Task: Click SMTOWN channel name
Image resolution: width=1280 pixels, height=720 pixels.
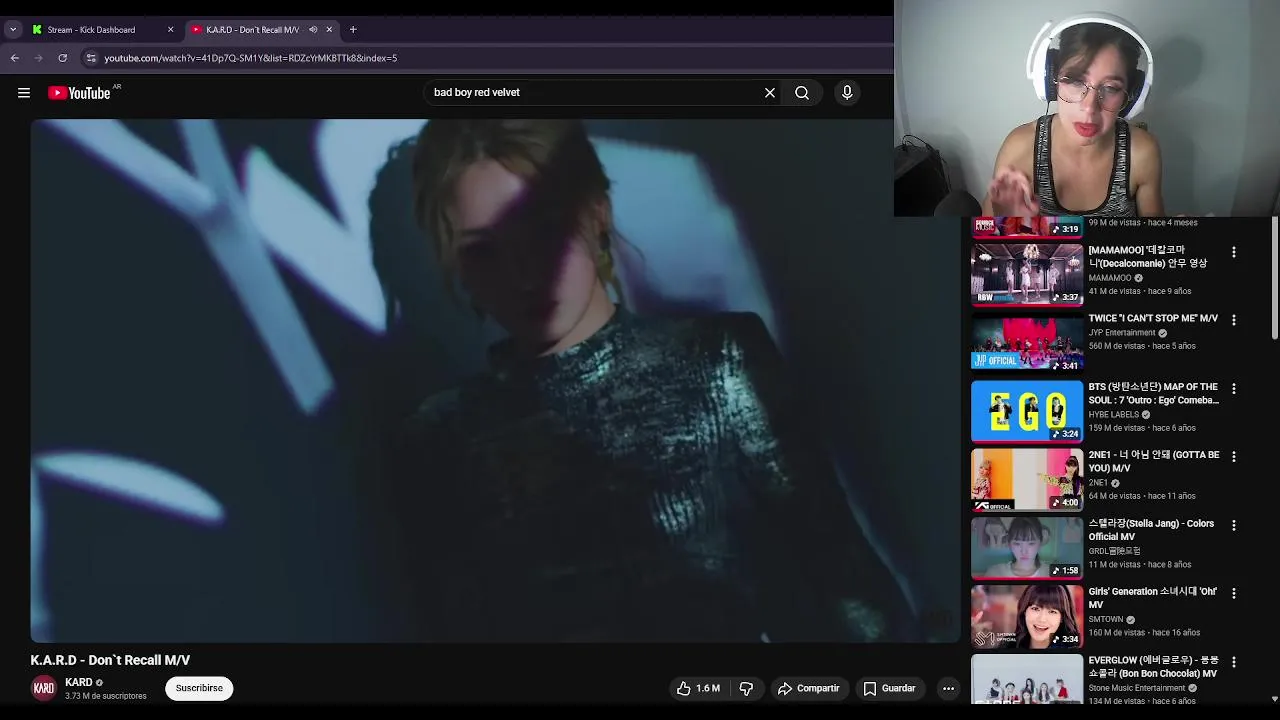Action: [1106, 620]
